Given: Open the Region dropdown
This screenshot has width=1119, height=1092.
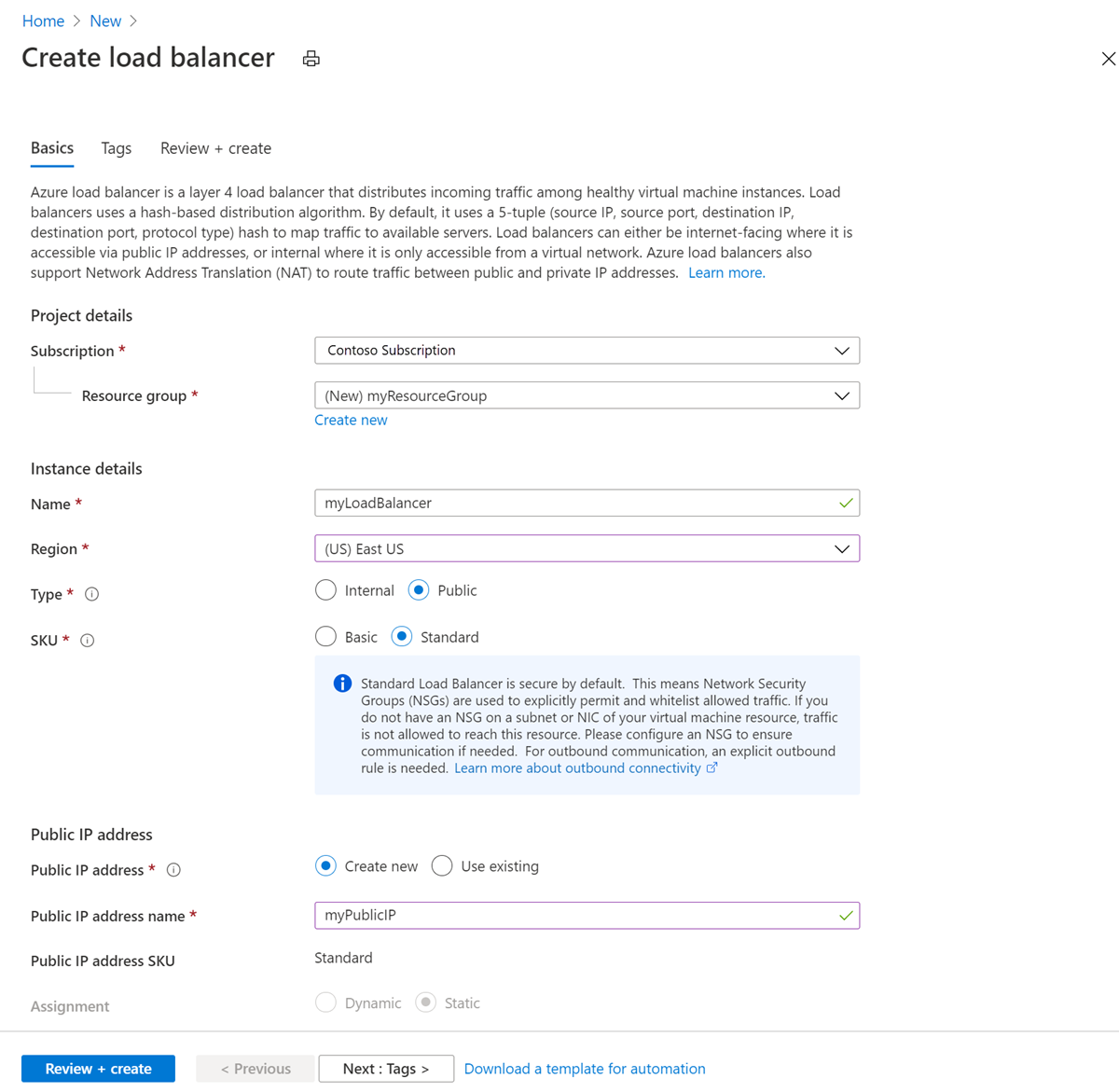Looking at the screenshot, I should (x=587, y=549).
